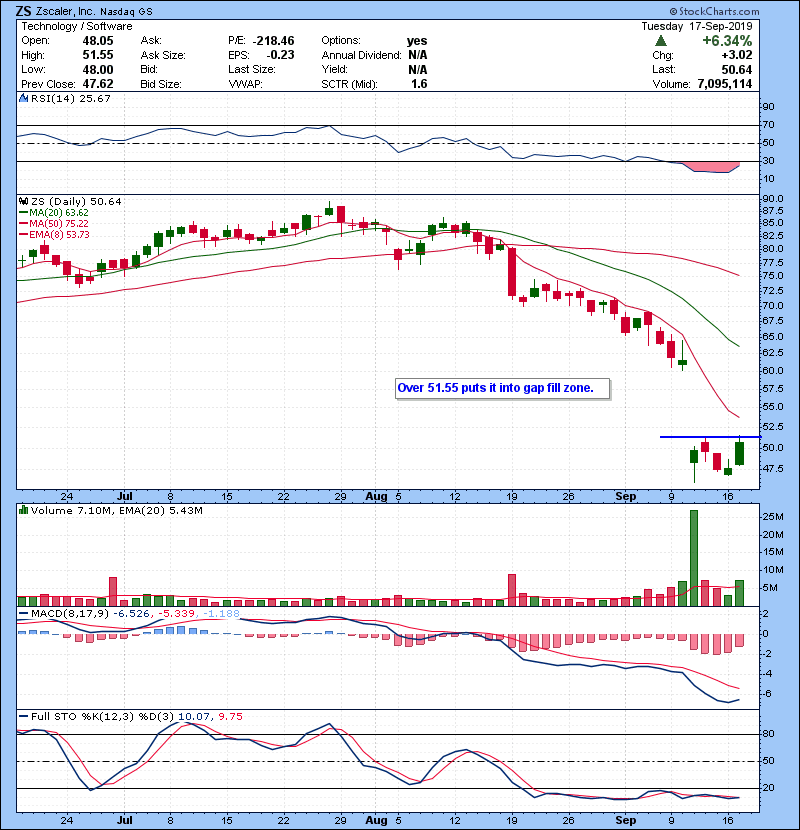Image resolution: width=800 pixels, height=830 pixels.
Task: Click the P/E value -218.46
Action: [x=273, y=41]
